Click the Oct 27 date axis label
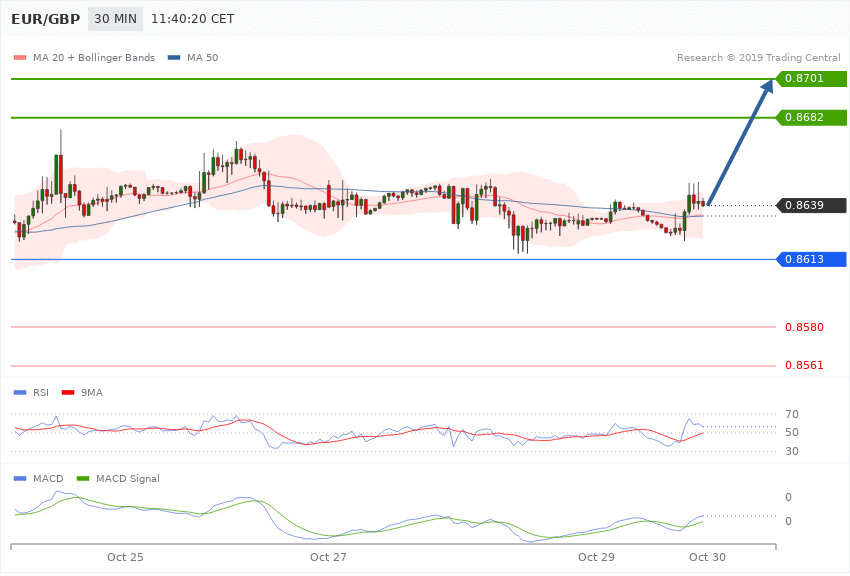 (328, 557)
